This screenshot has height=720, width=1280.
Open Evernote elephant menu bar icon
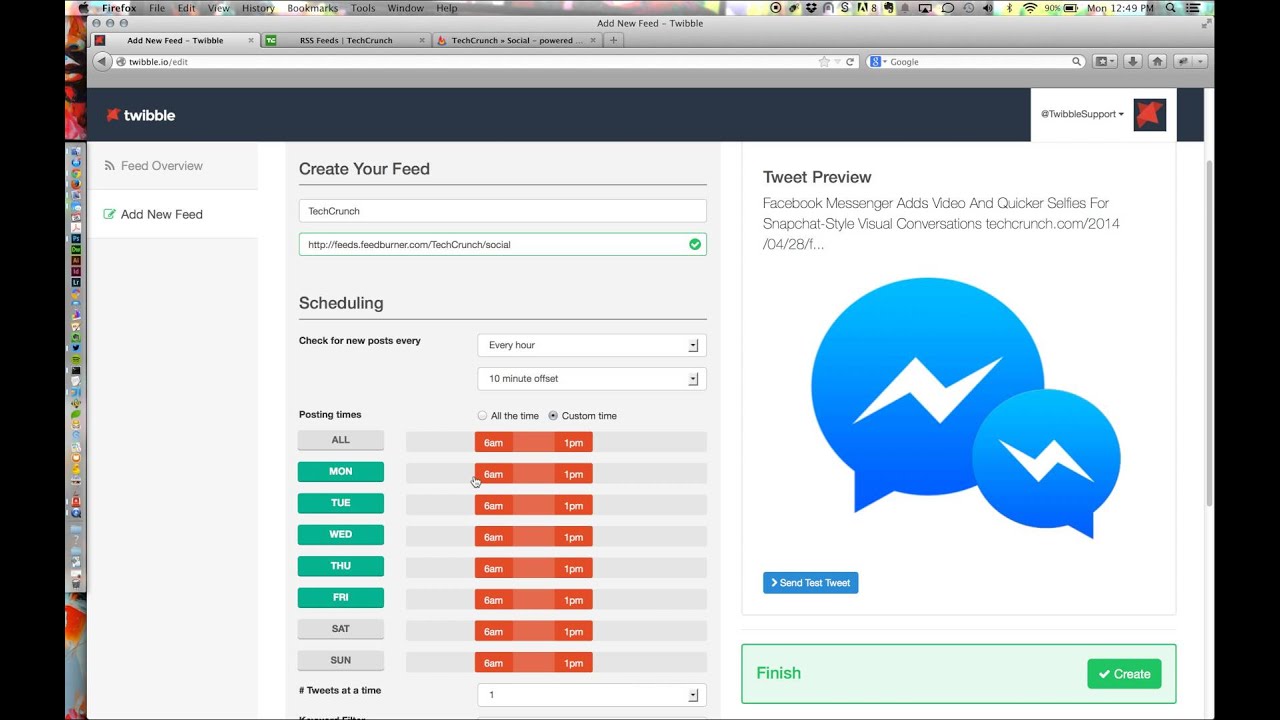point(889,8)
